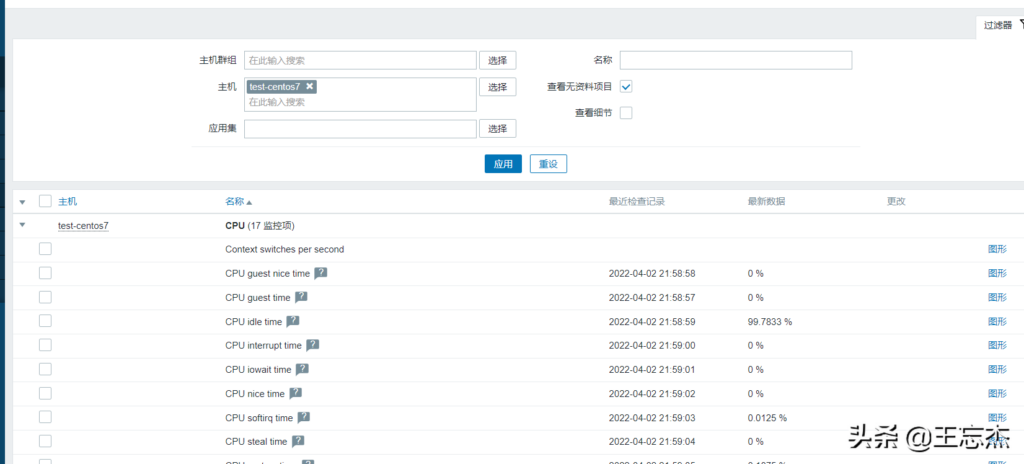Screen dimensions: 1024x464
Task: Click 应用 button to apply filter
Action: [503, 164]
